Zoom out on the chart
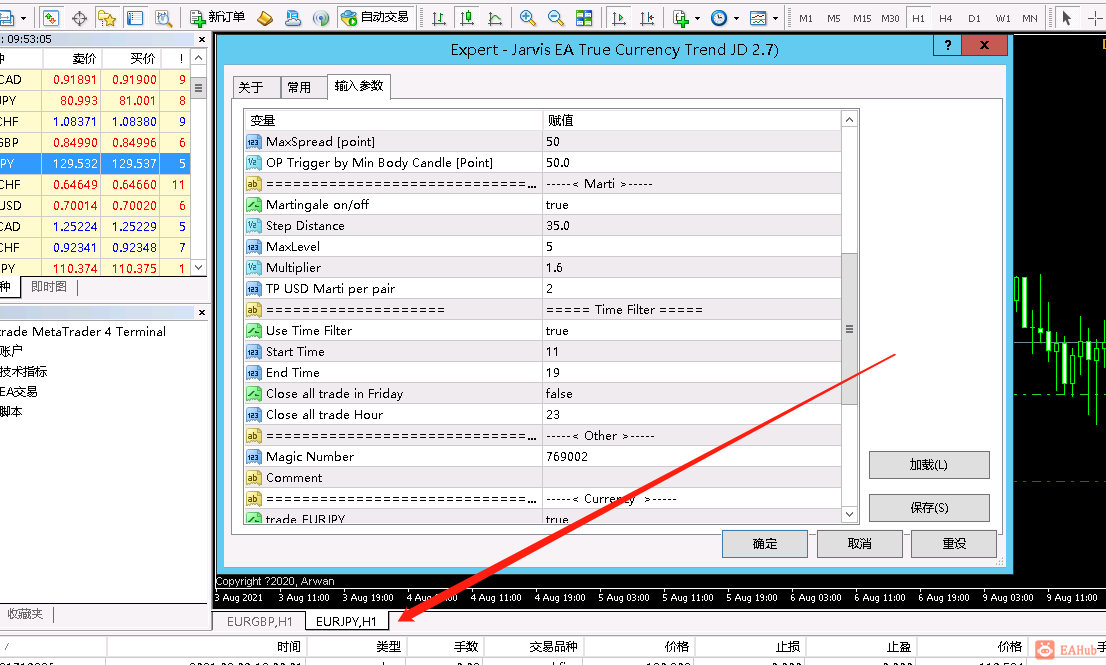 pyautogui.click(x=556, y=18)
